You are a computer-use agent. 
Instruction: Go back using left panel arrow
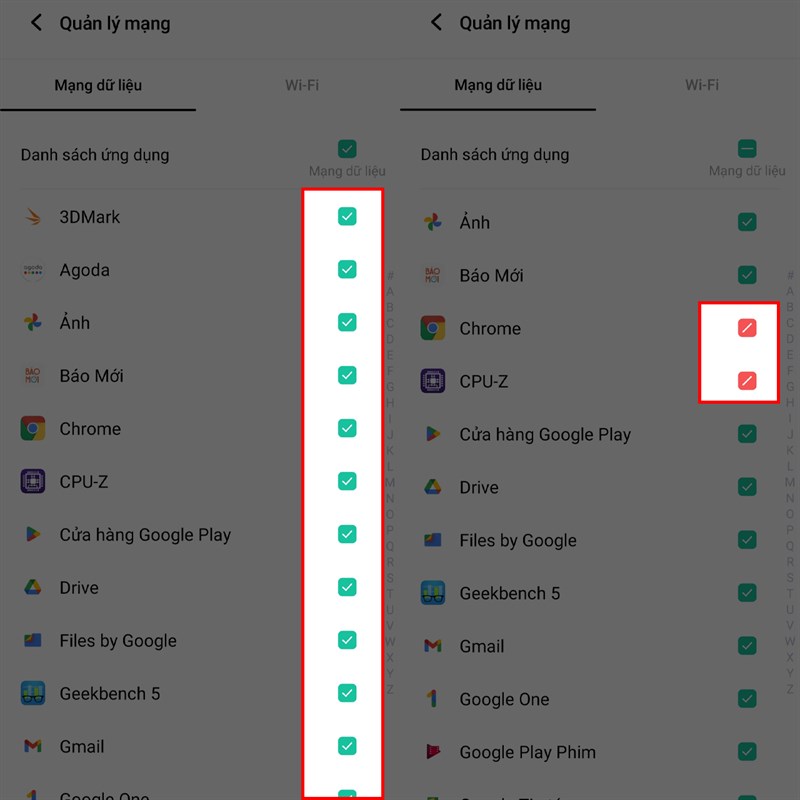(x=36, y=22)
